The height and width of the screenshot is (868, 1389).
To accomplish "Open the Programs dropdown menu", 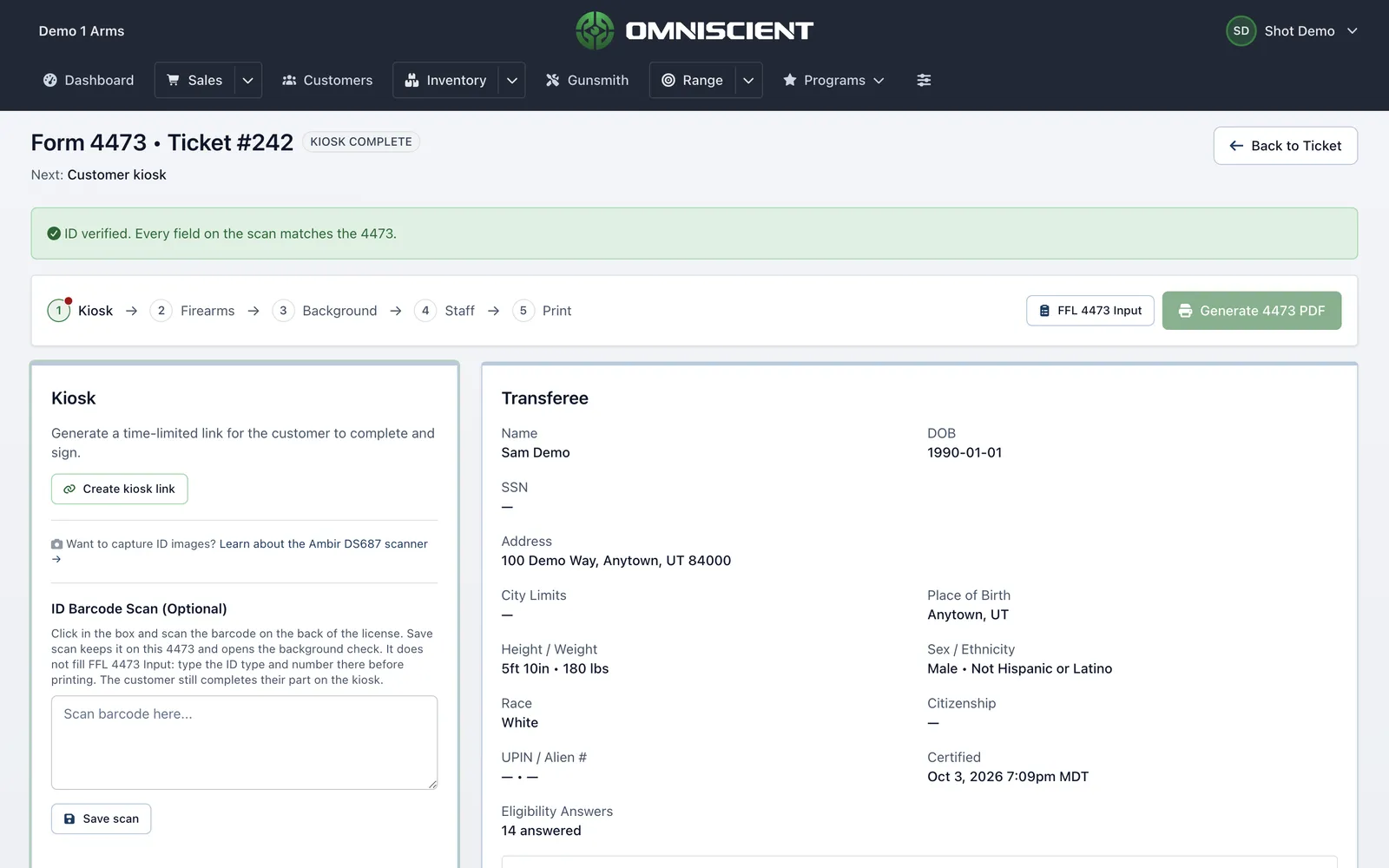I will [x=833, y=80].
